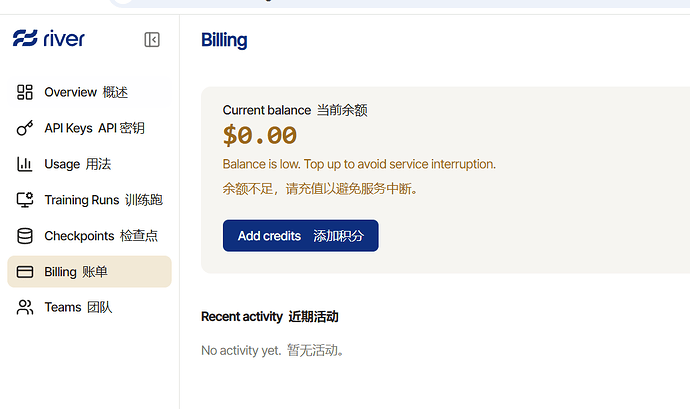The width and height of the screenshot is (690, 409).
Task: Select the Billing 账单 sidebar item
Action: [89, 272]
